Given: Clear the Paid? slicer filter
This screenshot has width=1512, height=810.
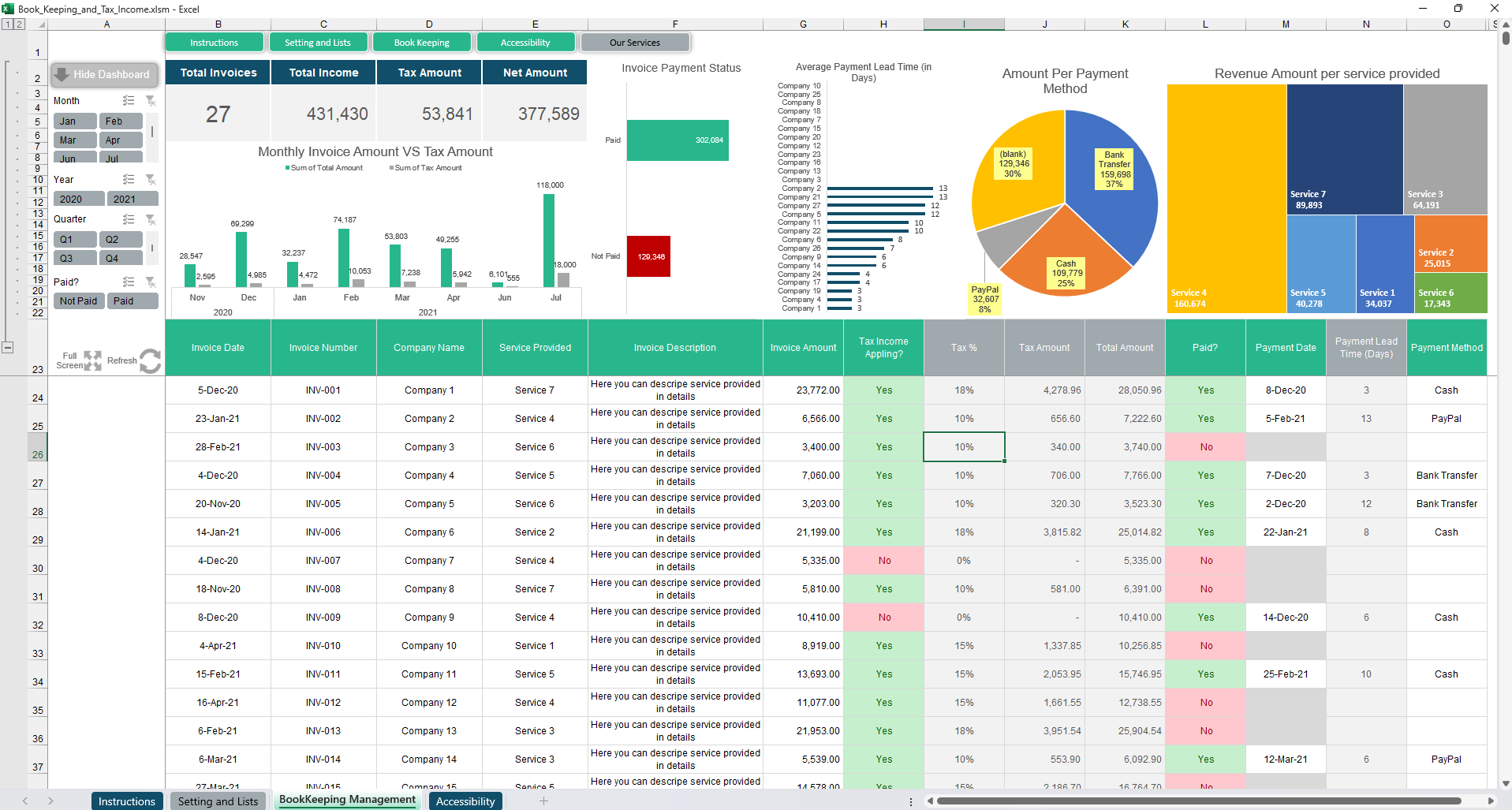Looking at the screenshot, I should point(151,282).
